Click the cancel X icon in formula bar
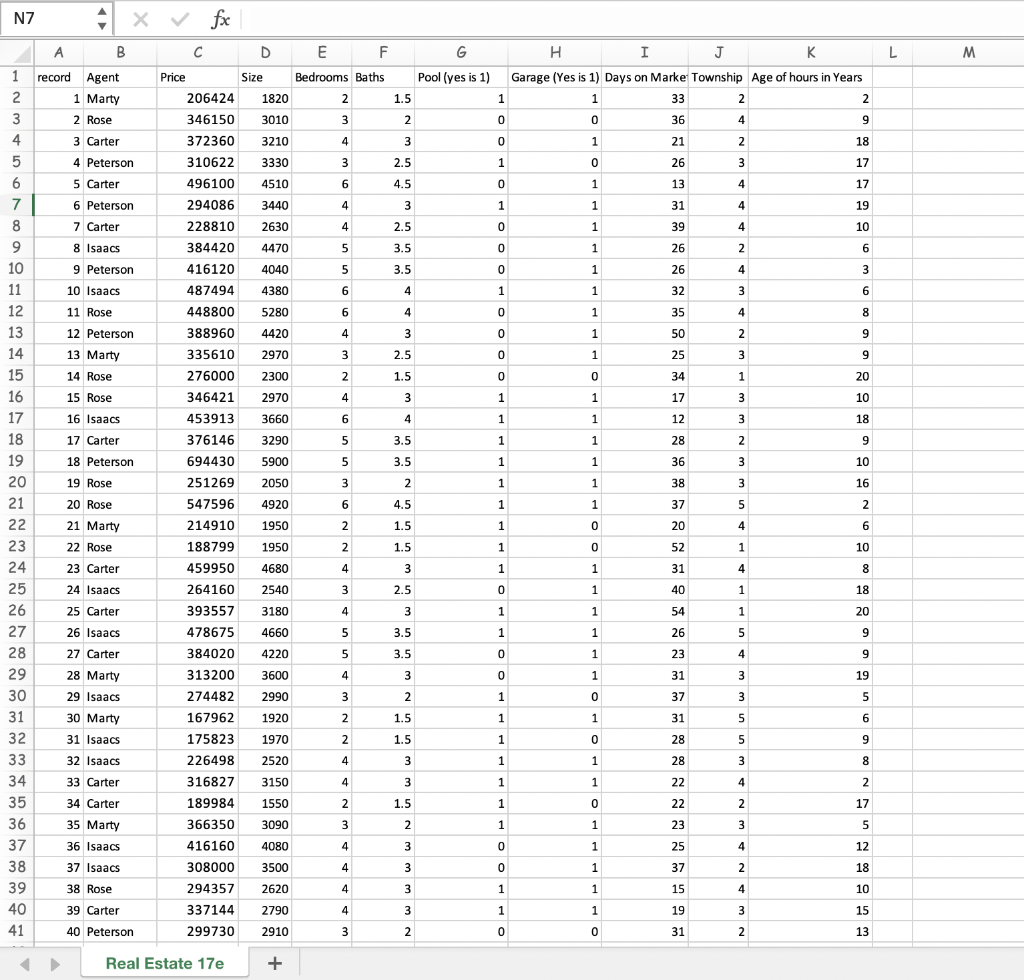This screenshot has height=980, width=1024. pos(140,19)
